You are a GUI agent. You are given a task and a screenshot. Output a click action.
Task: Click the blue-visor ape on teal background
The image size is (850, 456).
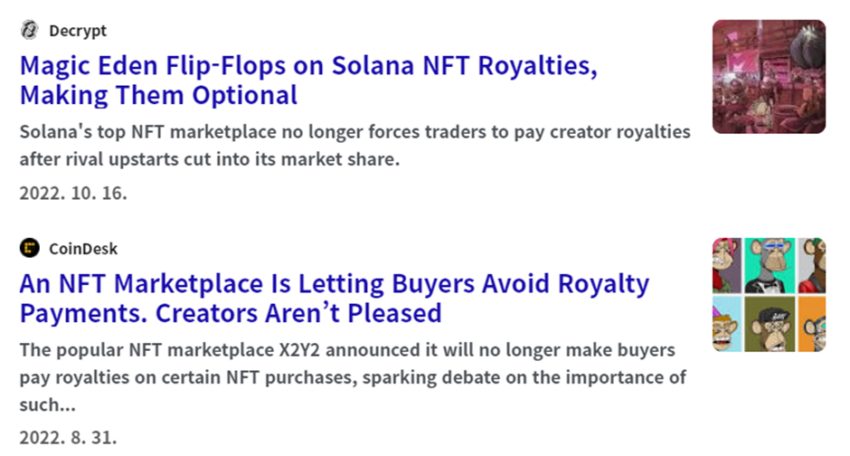tap(769, 265)
